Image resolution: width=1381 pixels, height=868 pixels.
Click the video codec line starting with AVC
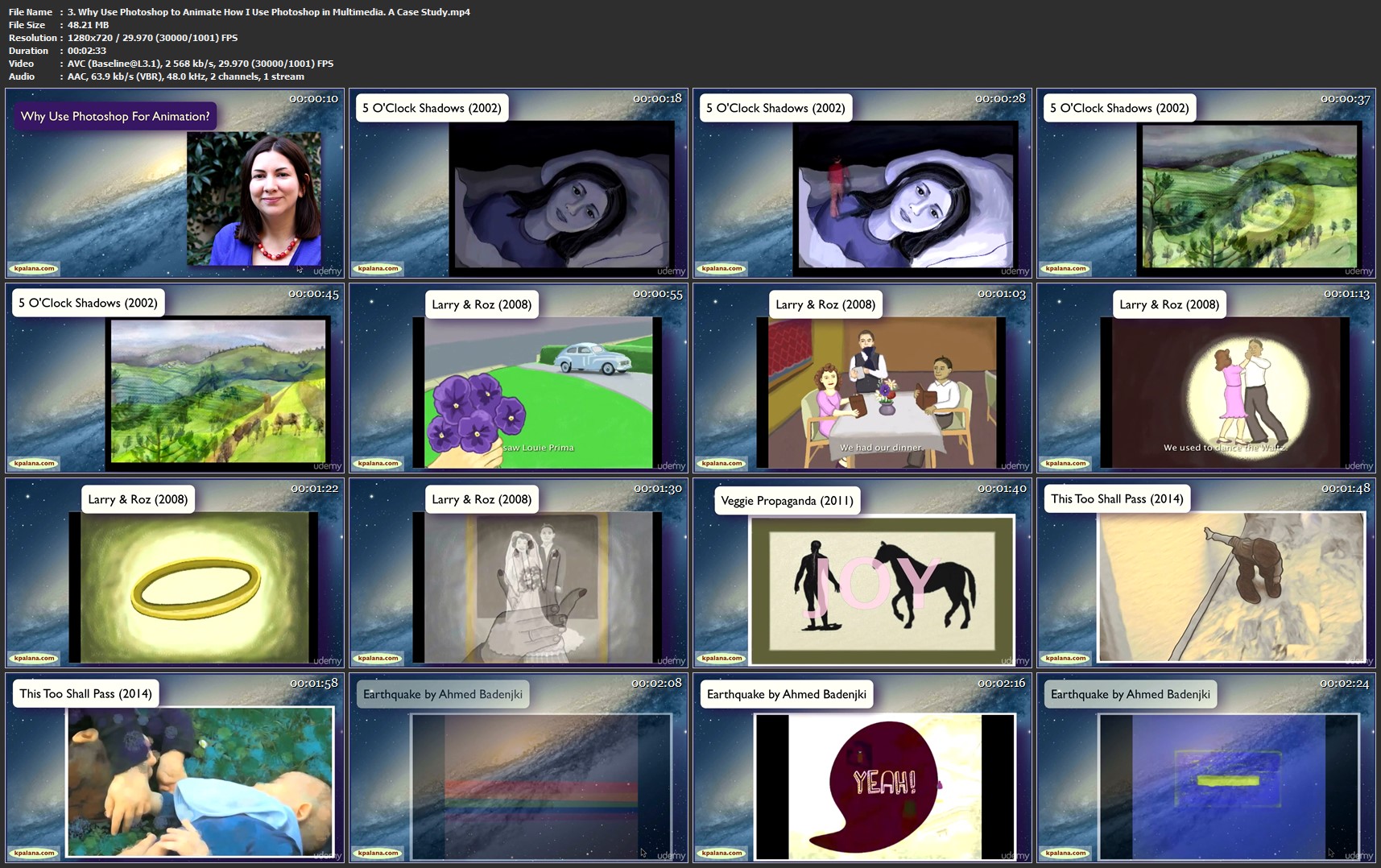pos(201,64)
